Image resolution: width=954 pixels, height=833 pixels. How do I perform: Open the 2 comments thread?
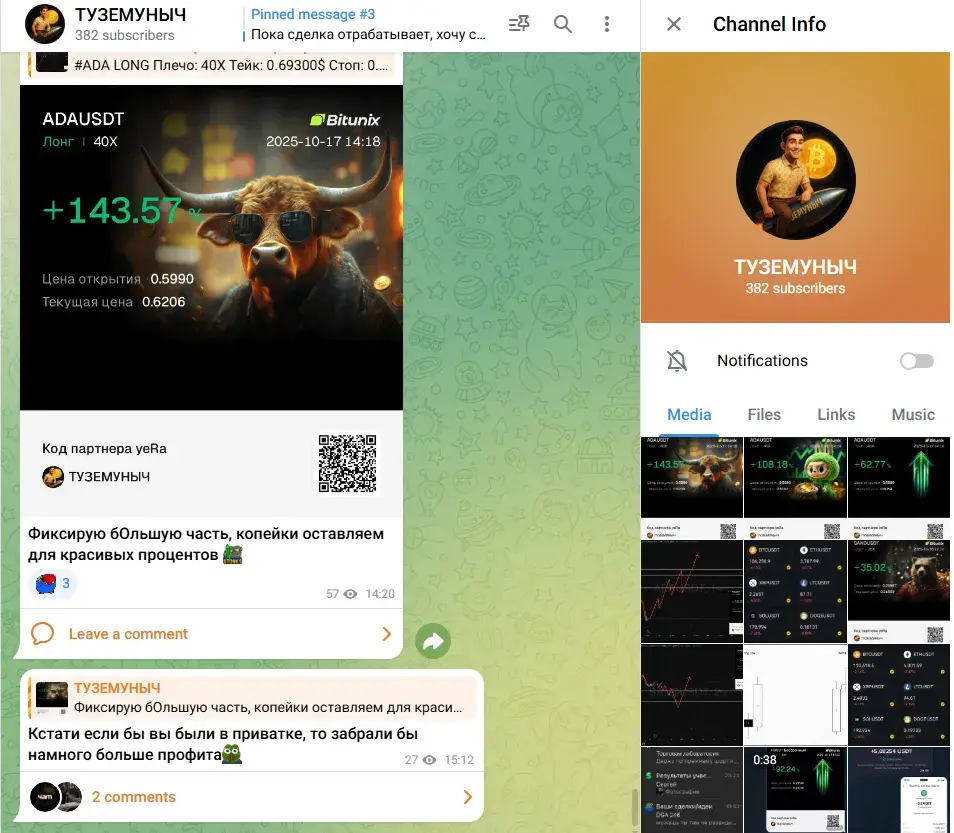(x=133, y=797)
